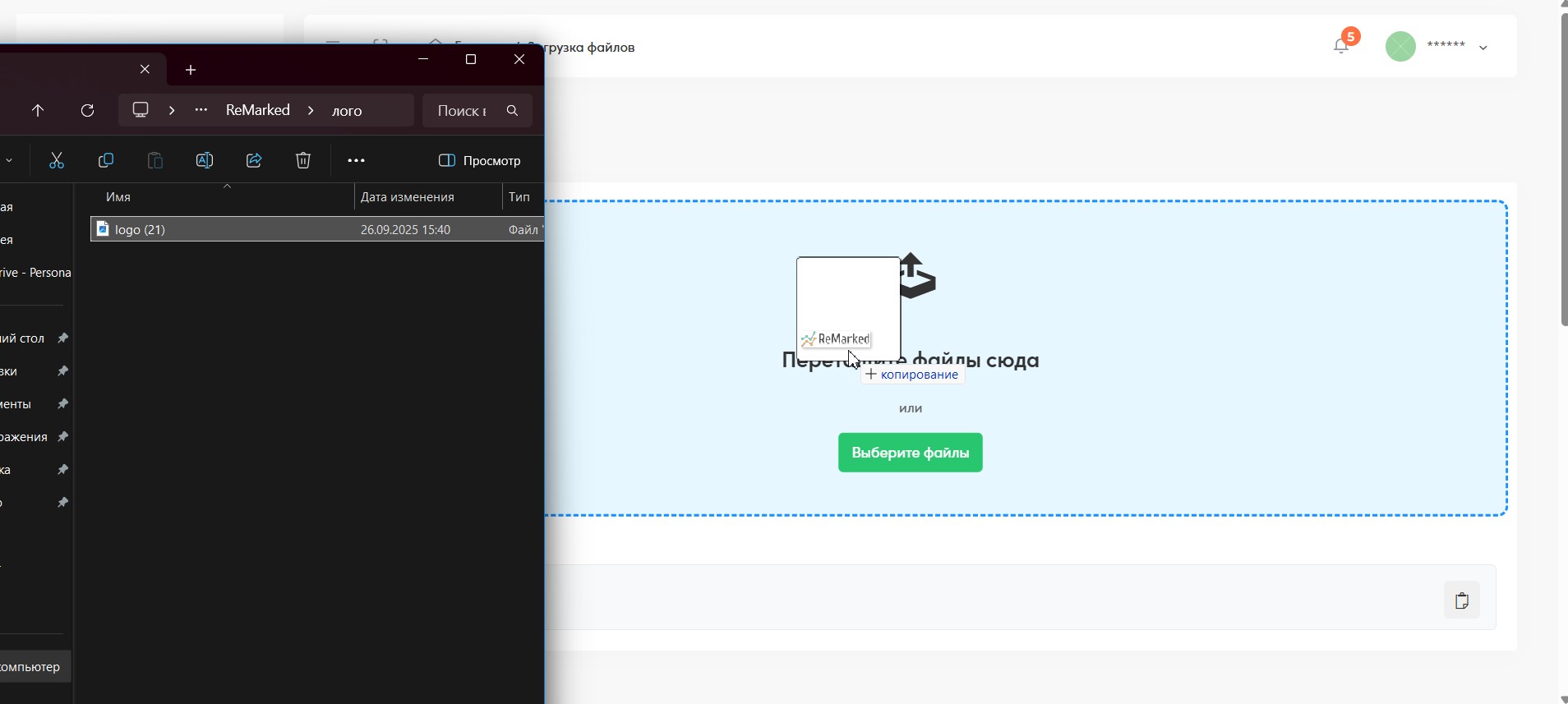Click the date 26.09.2025 15:40 cell
This screenshot has width=1568, height=704.
pyautogui.click(x=406, y=230)
